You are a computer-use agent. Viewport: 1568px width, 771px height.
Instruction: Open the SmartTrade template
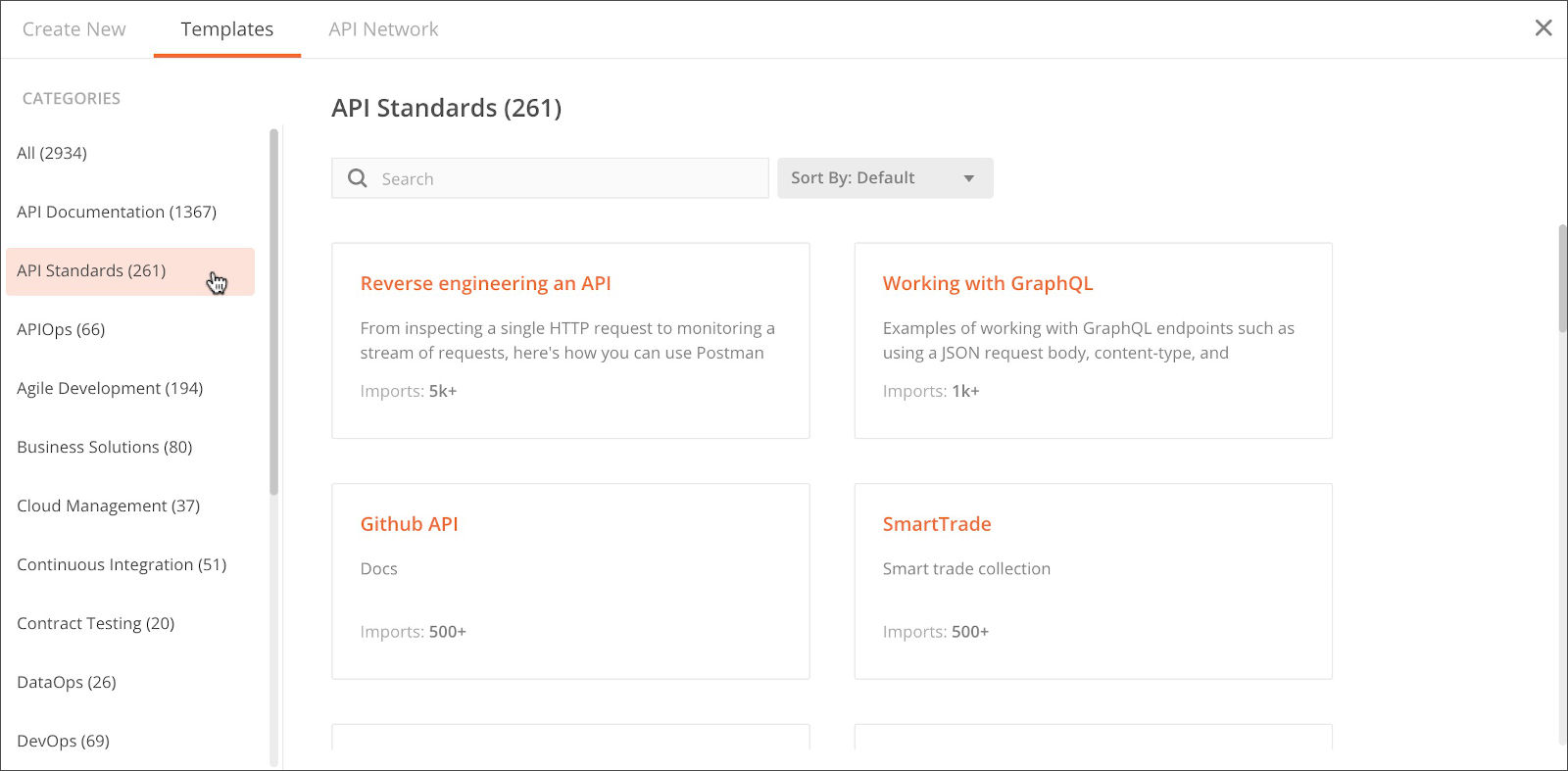pyautogui.click(x=937, y=524)
